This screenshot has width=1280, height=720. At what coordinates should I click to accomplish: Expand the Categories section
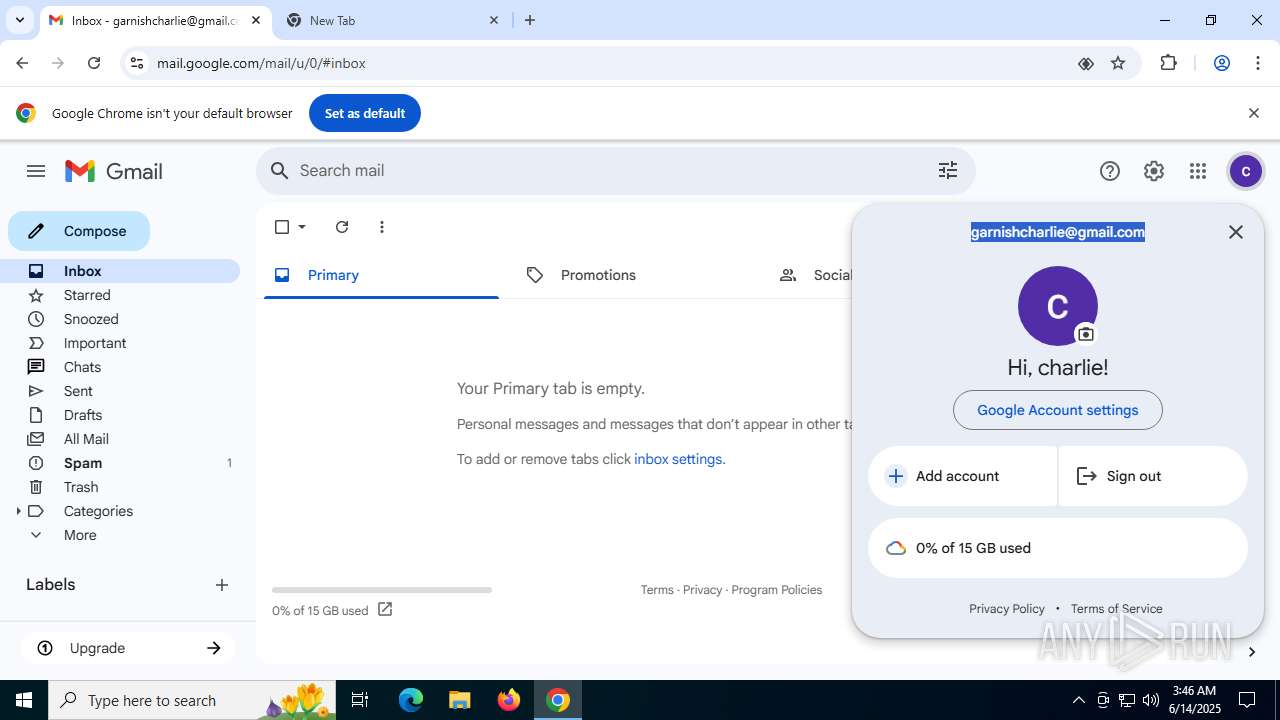point(18,511)
